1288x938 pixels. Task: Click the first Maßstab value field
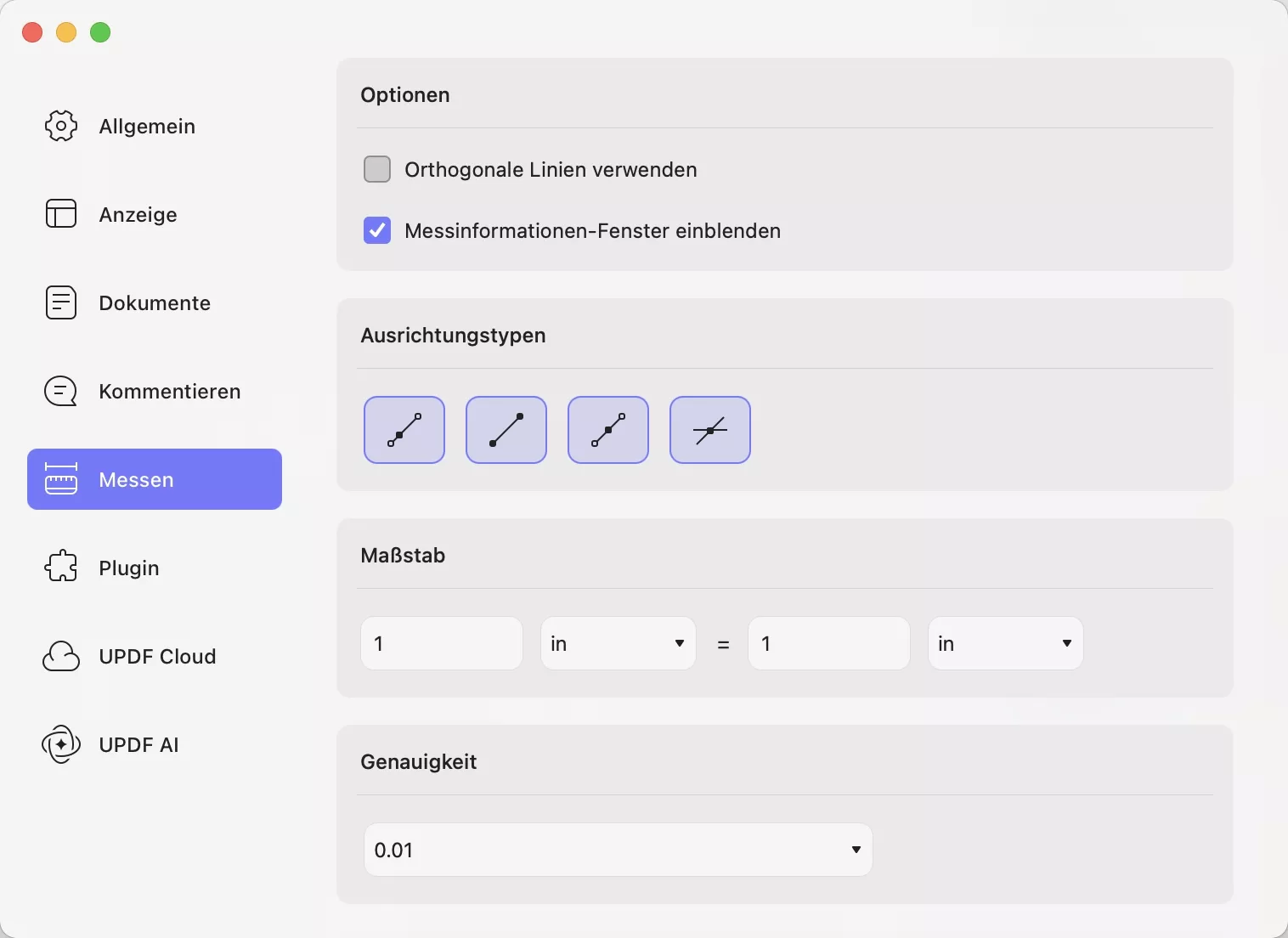(x=442, y=643)
